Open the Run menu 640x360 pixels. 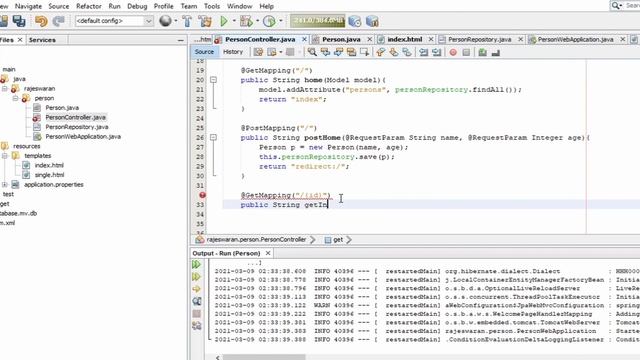[114, 6]
